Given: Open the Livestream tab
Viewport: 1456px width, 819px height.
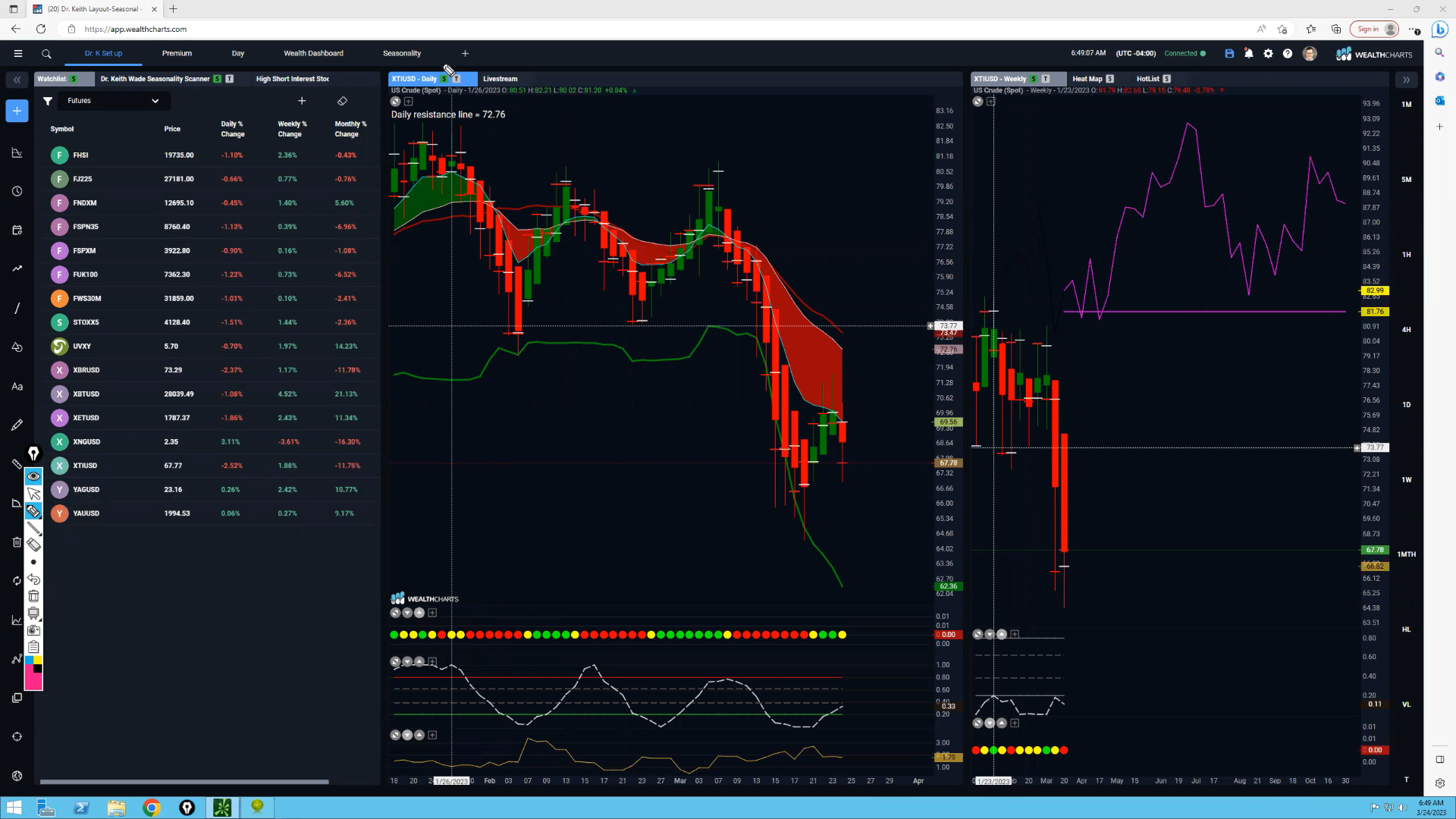Looking at the screenshot, I should point(500,79).
